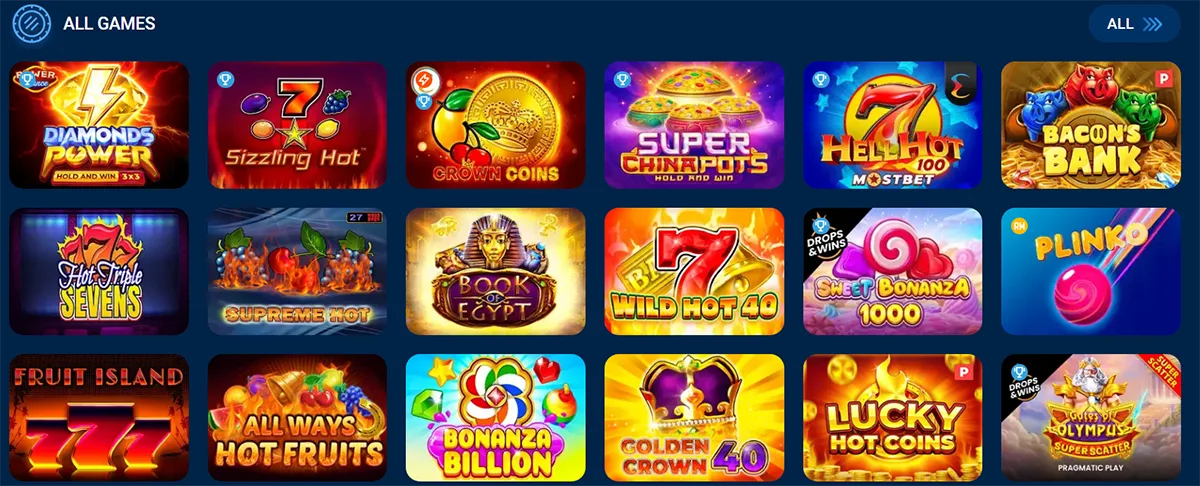Expand all games with the ALL arrows button
Image resolution: width=1200 pixels, height=486 pixels.
coord(1135,24)
